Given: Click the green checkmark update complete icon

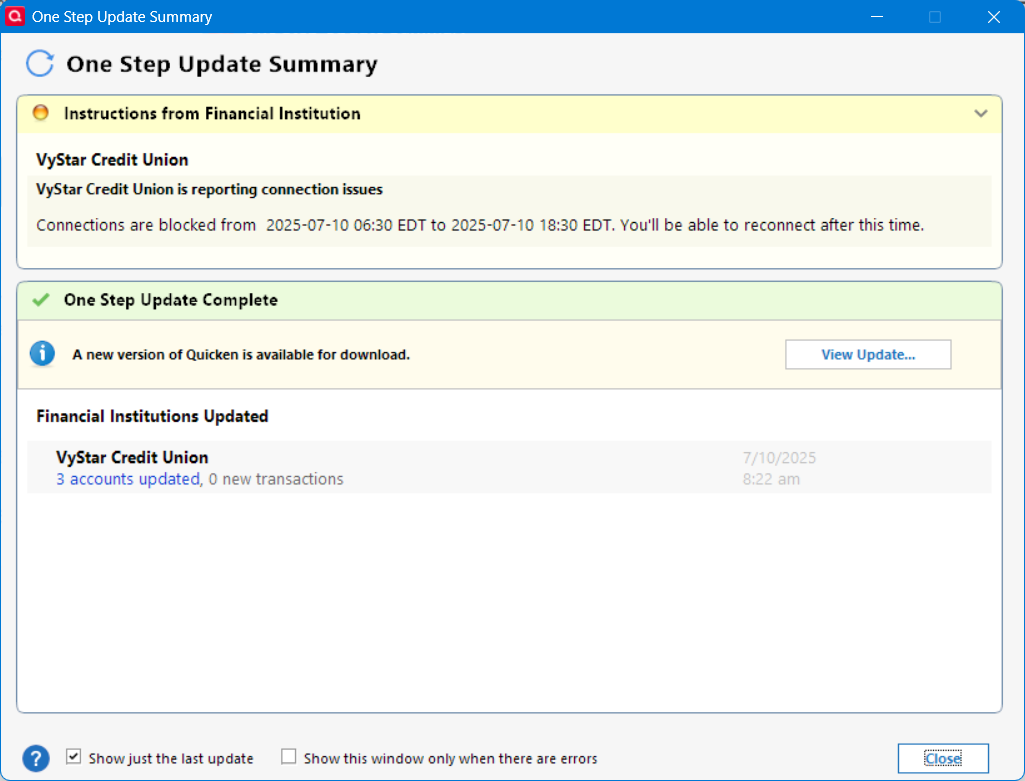Looking at the screenshot, I should 41,300.
